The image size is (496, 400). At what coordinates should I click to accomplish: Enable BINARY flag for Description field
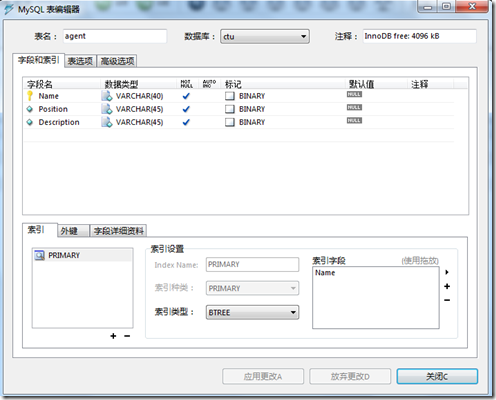point(230,122)
